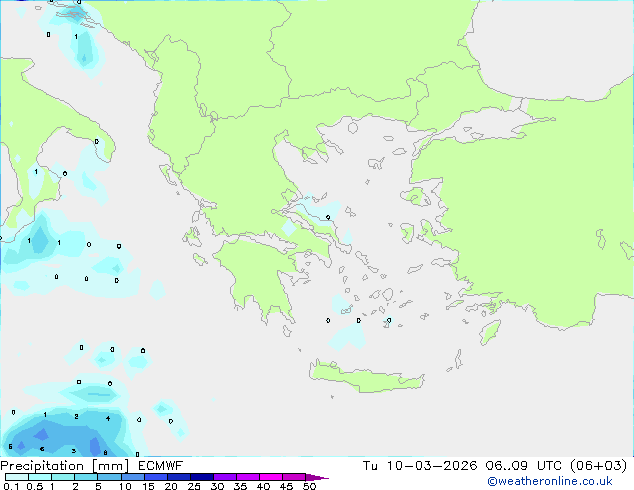
Task: Click the 'Precipitation [mm]' title label
Action: tap(65, 466)
